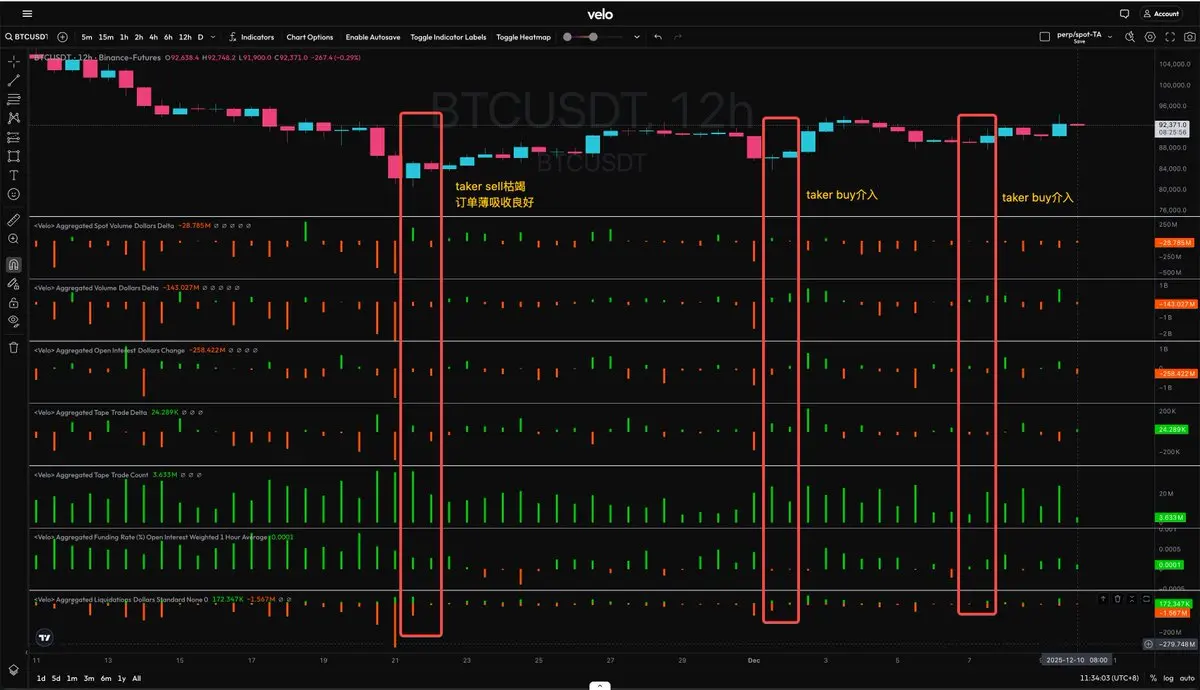This screenshot has width=1200, height=690.
Task: Enter fullscreen mode
Action: (x=1169, y=37)
